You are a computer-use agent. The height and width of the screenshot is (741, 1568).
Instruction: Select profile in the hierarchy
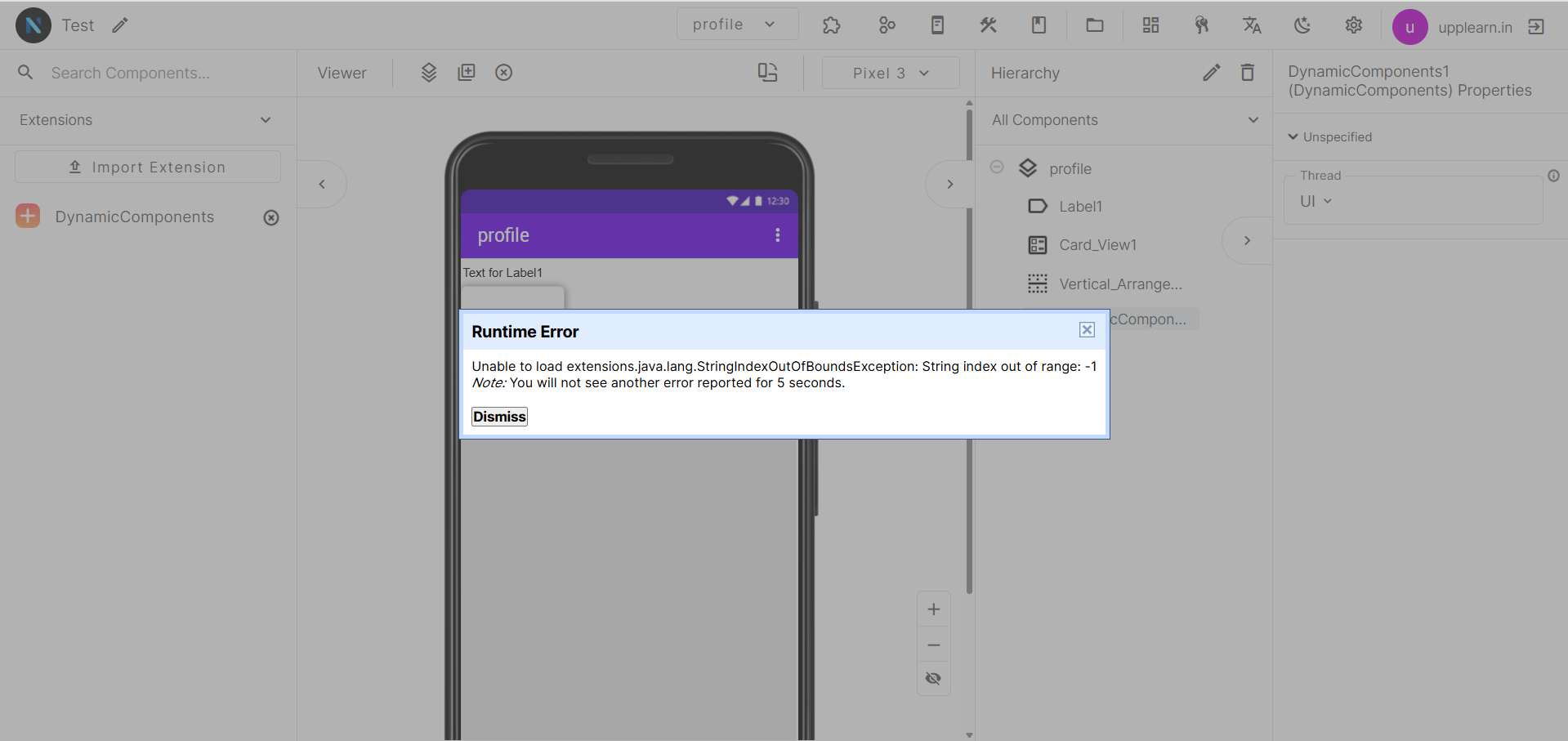[x=1070, y=168]
